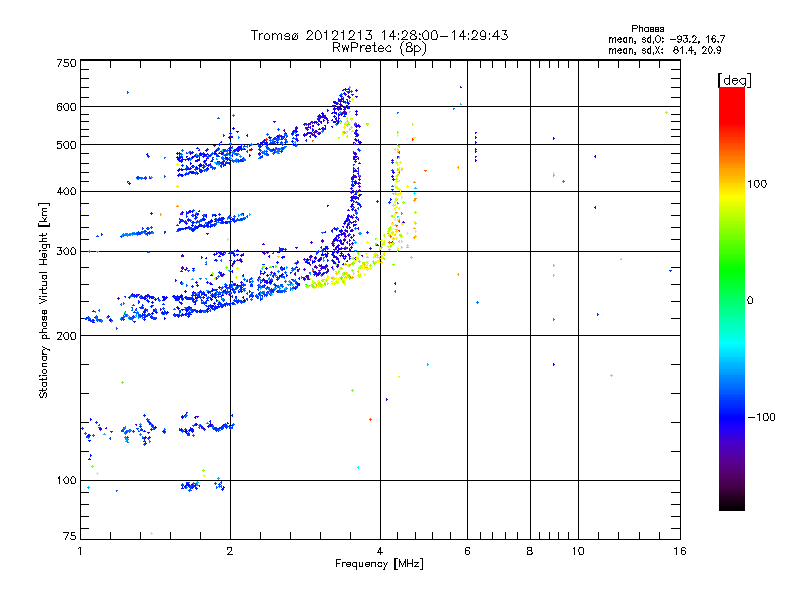The width and height of the screenshot is (800, 600).
Task: Click the y-axis tick label '600'
Action: pyautogui.click(x=66, y=107)
